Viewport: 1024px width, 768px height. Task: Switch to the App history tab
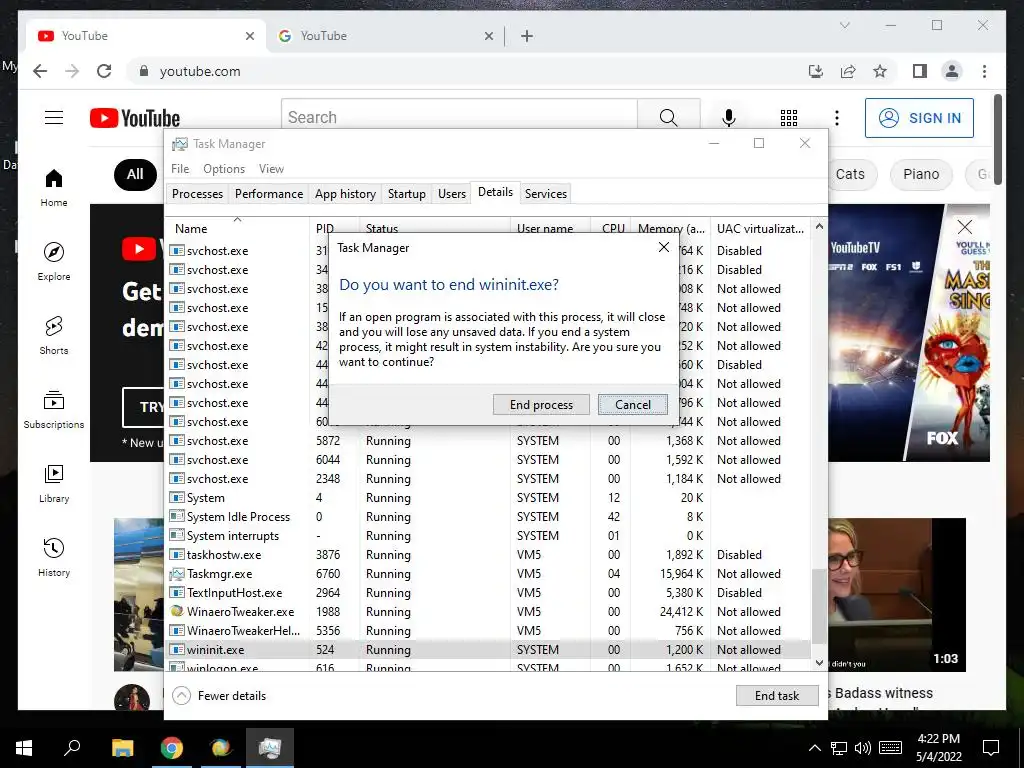click(345, 193)
